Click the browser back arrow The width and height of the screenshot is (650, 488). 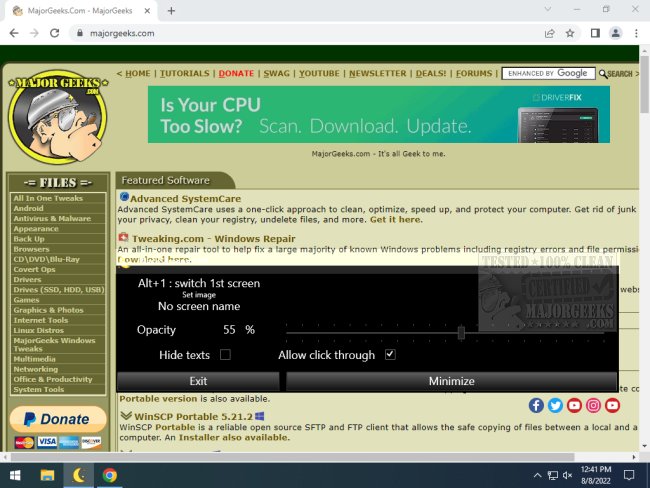pos(14,33)
